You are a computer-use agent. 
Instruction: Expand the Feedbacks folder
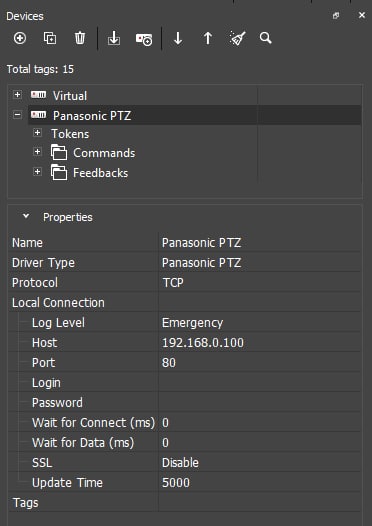(38, 172)
